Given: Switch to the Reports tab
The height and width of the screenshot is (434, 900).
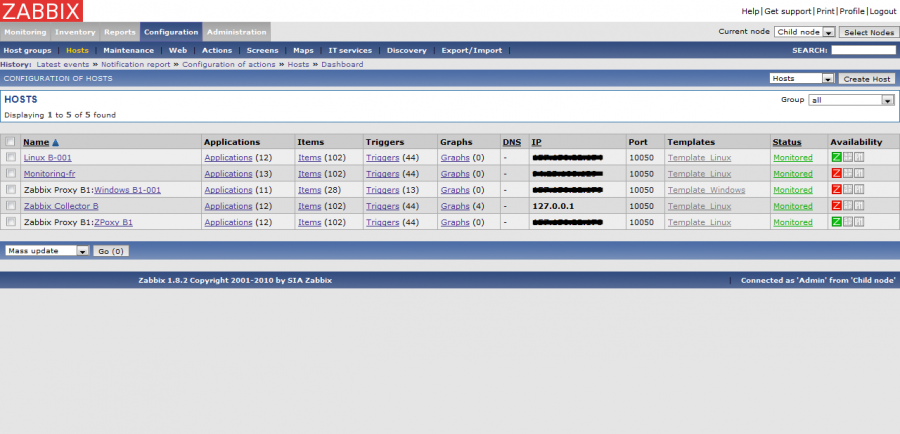Looking at the screenshot, I should point(120,32).
